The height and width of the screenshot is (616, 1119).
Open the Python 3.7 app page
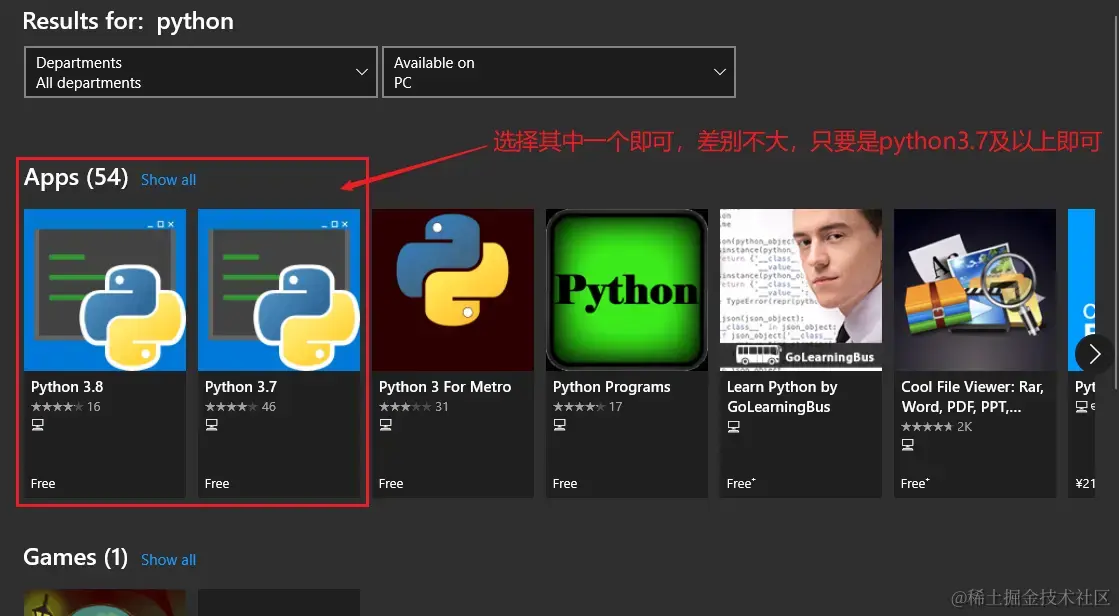point(279,290)
